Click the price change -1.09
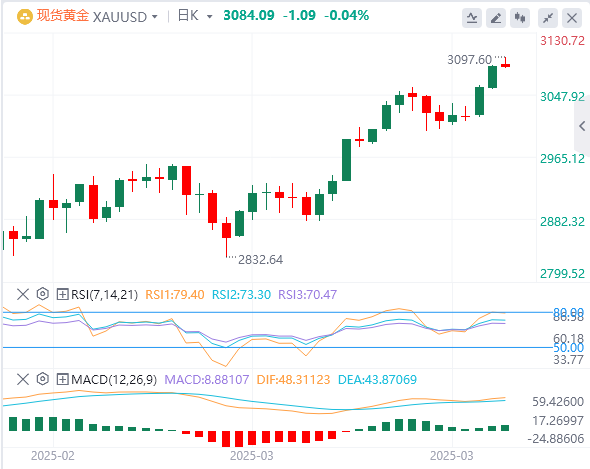This screenshot has height=469, width=590. [x=299, y=15]
